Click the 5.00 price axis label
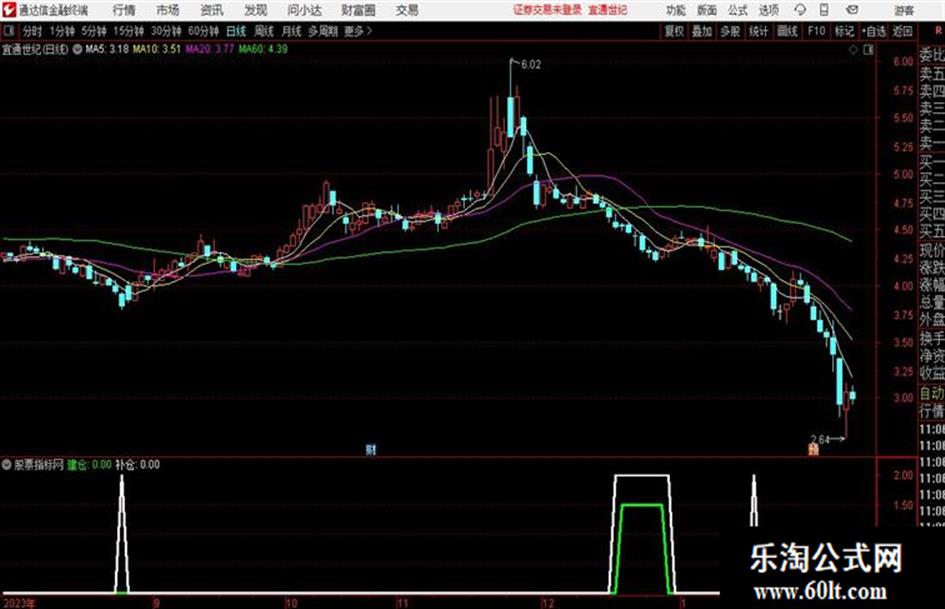The image size is (945, 609). click(x=903, y=174)
